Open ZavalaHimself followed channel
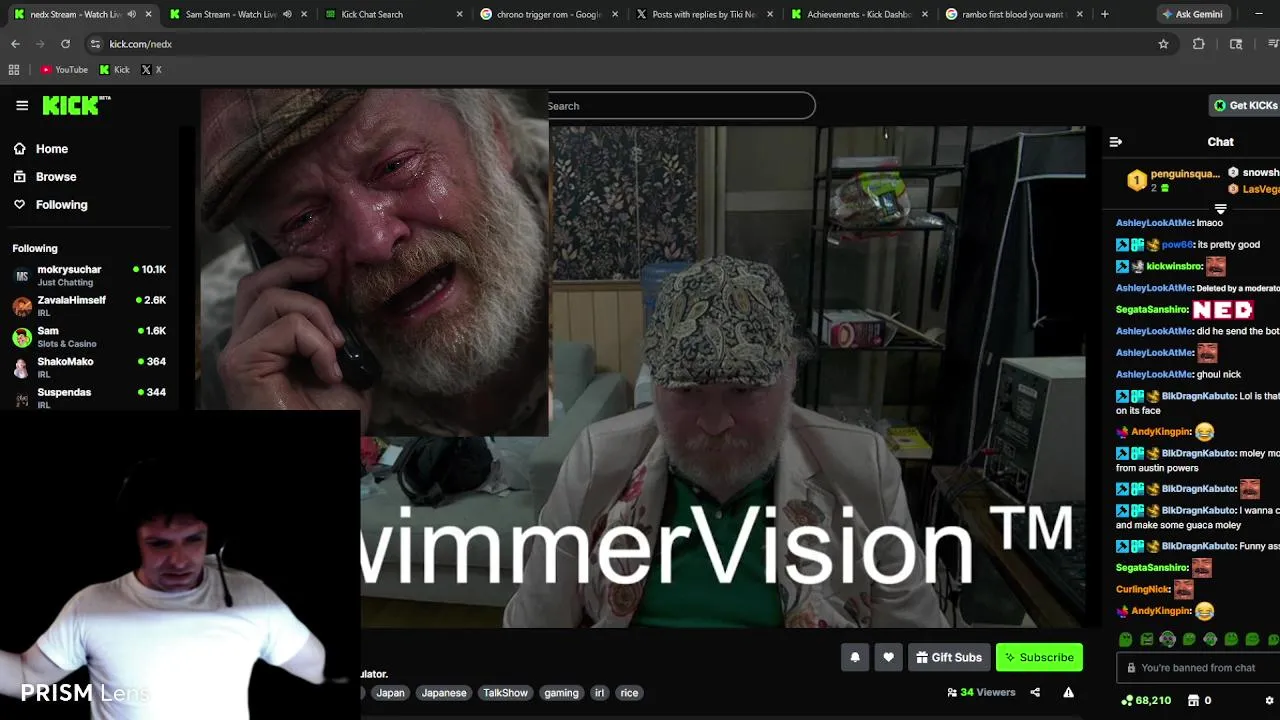The height and width of the screenshot is (720, 1280). click(x=90, y=306)
